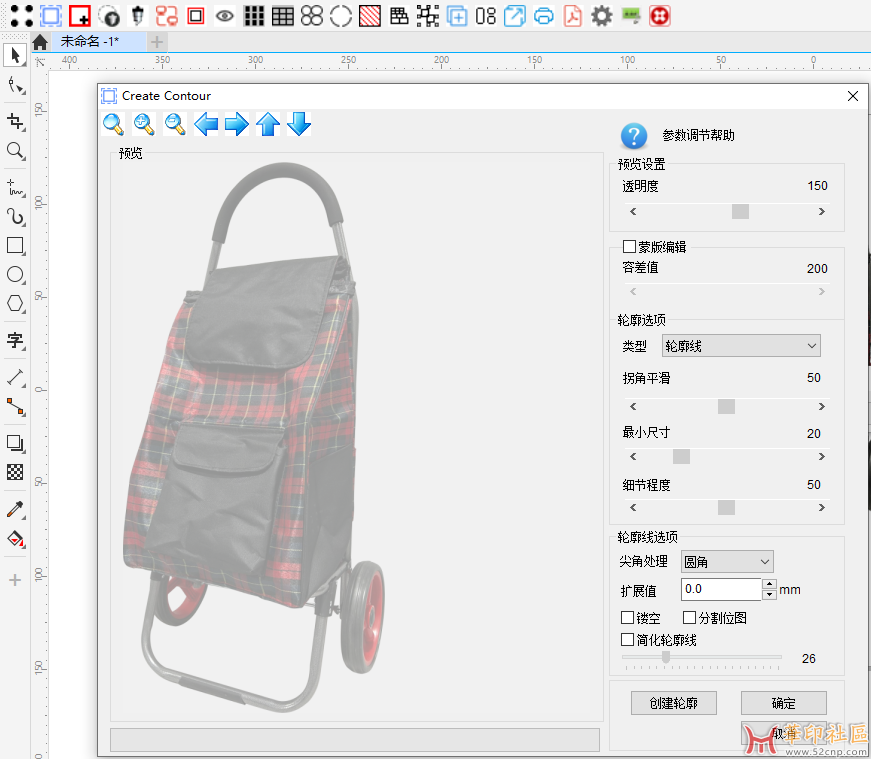
Task: Click the right arrow of 拐角平滑 slider
Action: (822, 407)
